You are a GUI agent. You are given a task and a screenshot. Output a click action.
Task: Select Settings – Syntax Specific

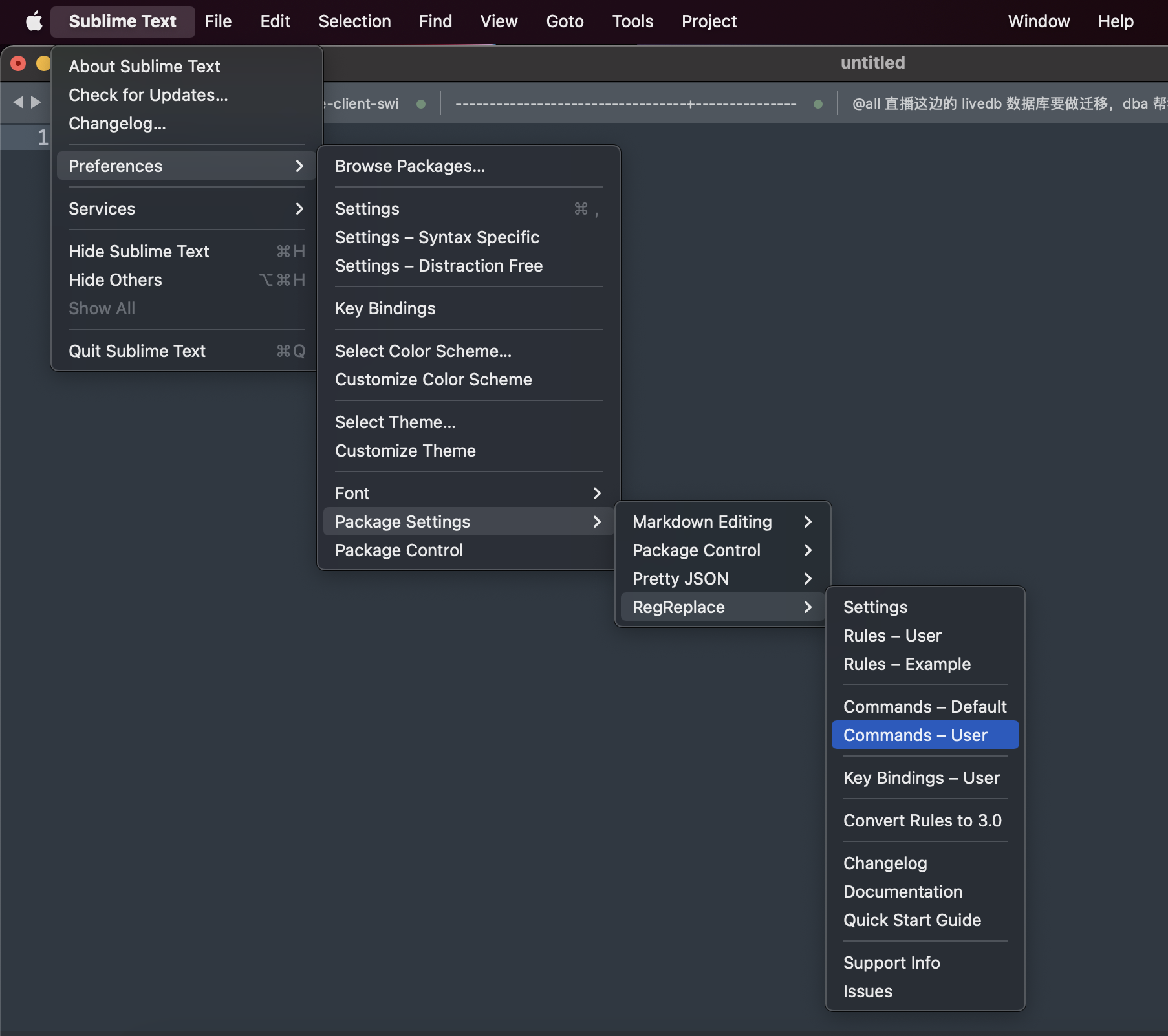pyautogui.click(x=437, y=237)
